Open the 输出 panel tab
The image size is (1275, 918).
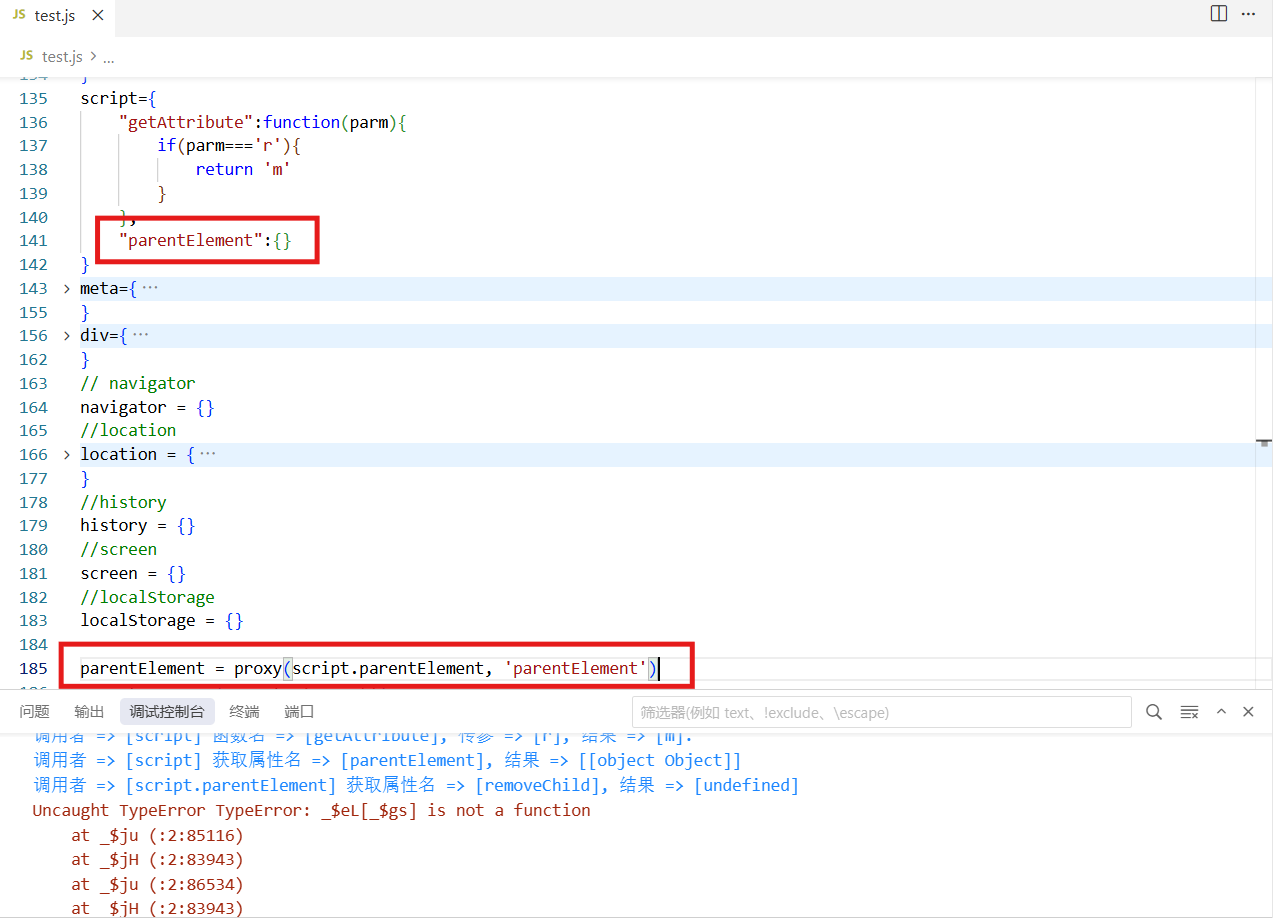[89, 712]
